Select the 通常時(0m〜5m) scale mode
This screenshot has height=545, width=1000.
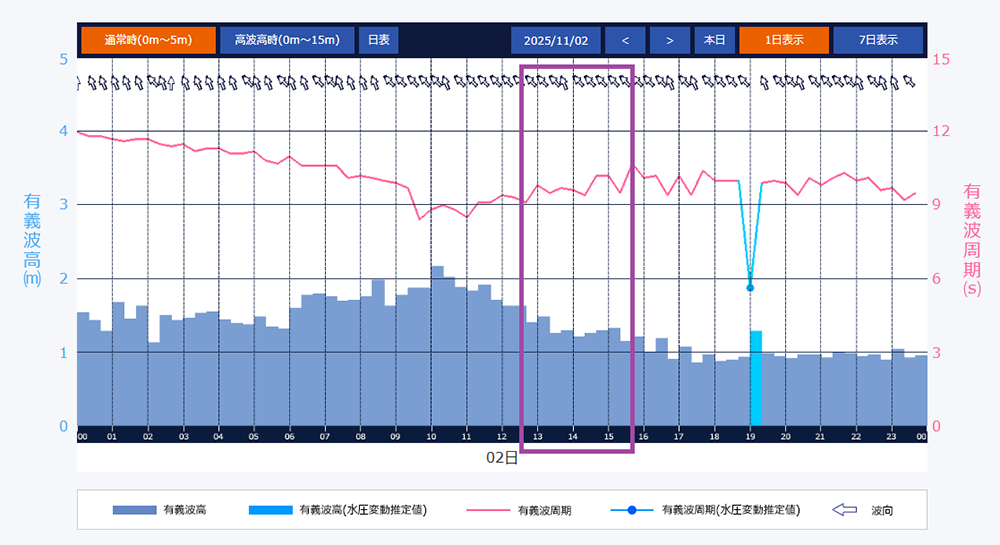pyautogui.click(x=148, y=40)
